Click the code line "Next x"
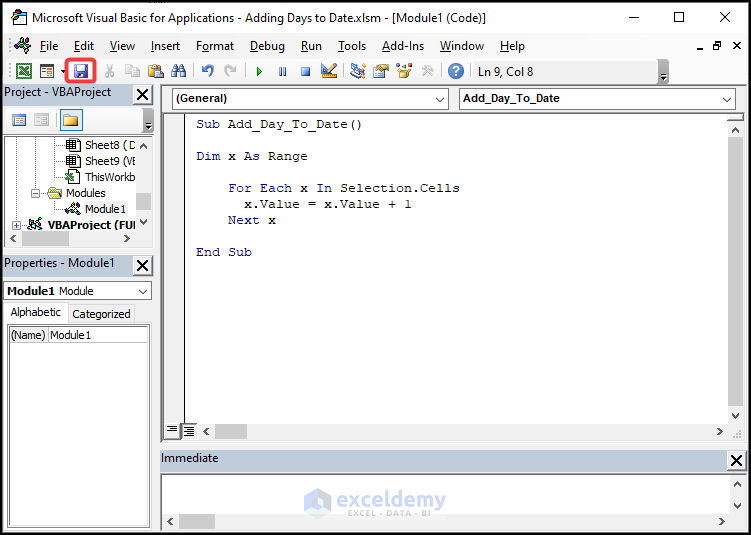This screenshot has height=535, width=751. click(252, 220)
